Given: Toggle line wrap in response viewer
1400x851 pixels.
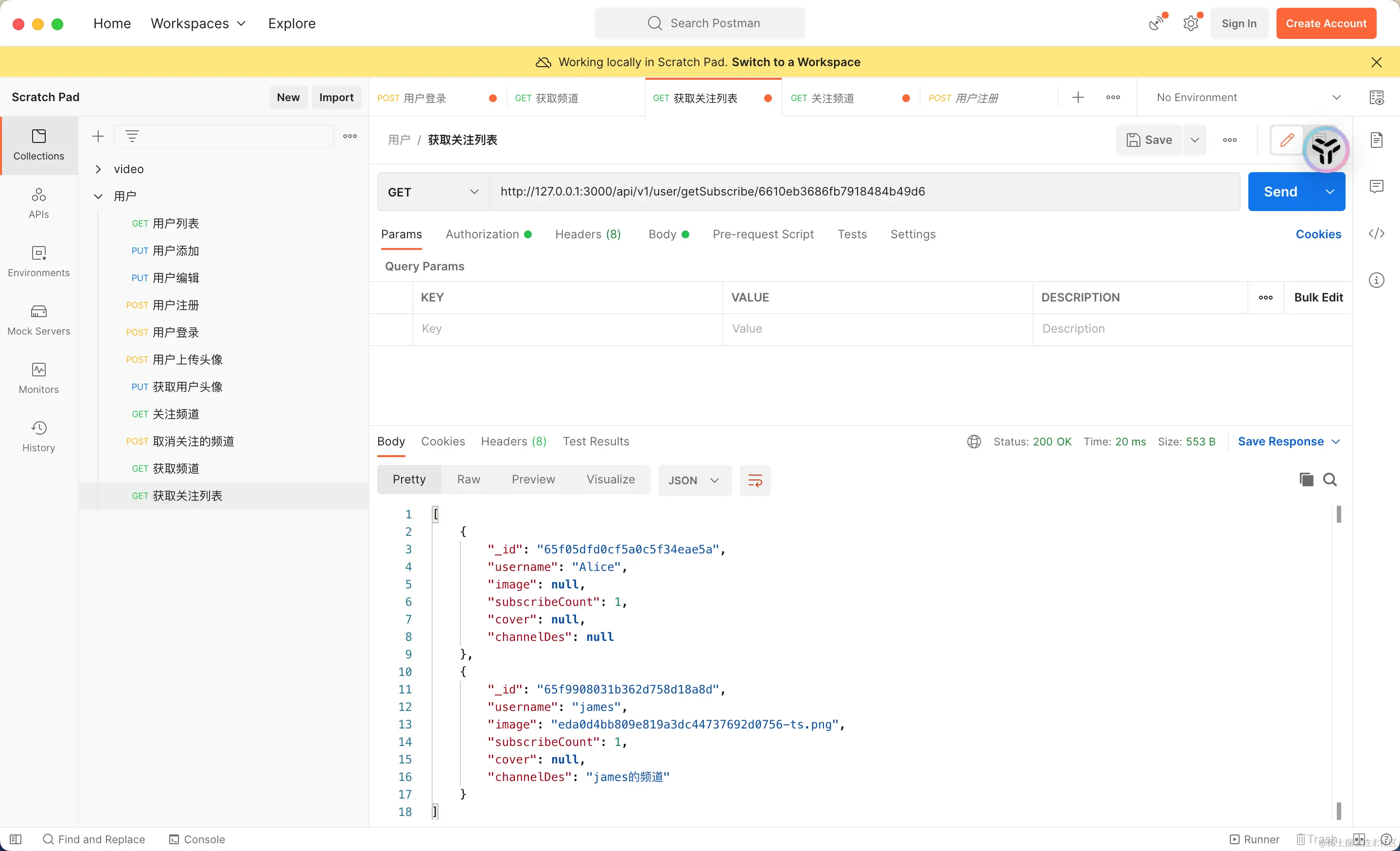Looking at the screenshot, I should 755,481.
